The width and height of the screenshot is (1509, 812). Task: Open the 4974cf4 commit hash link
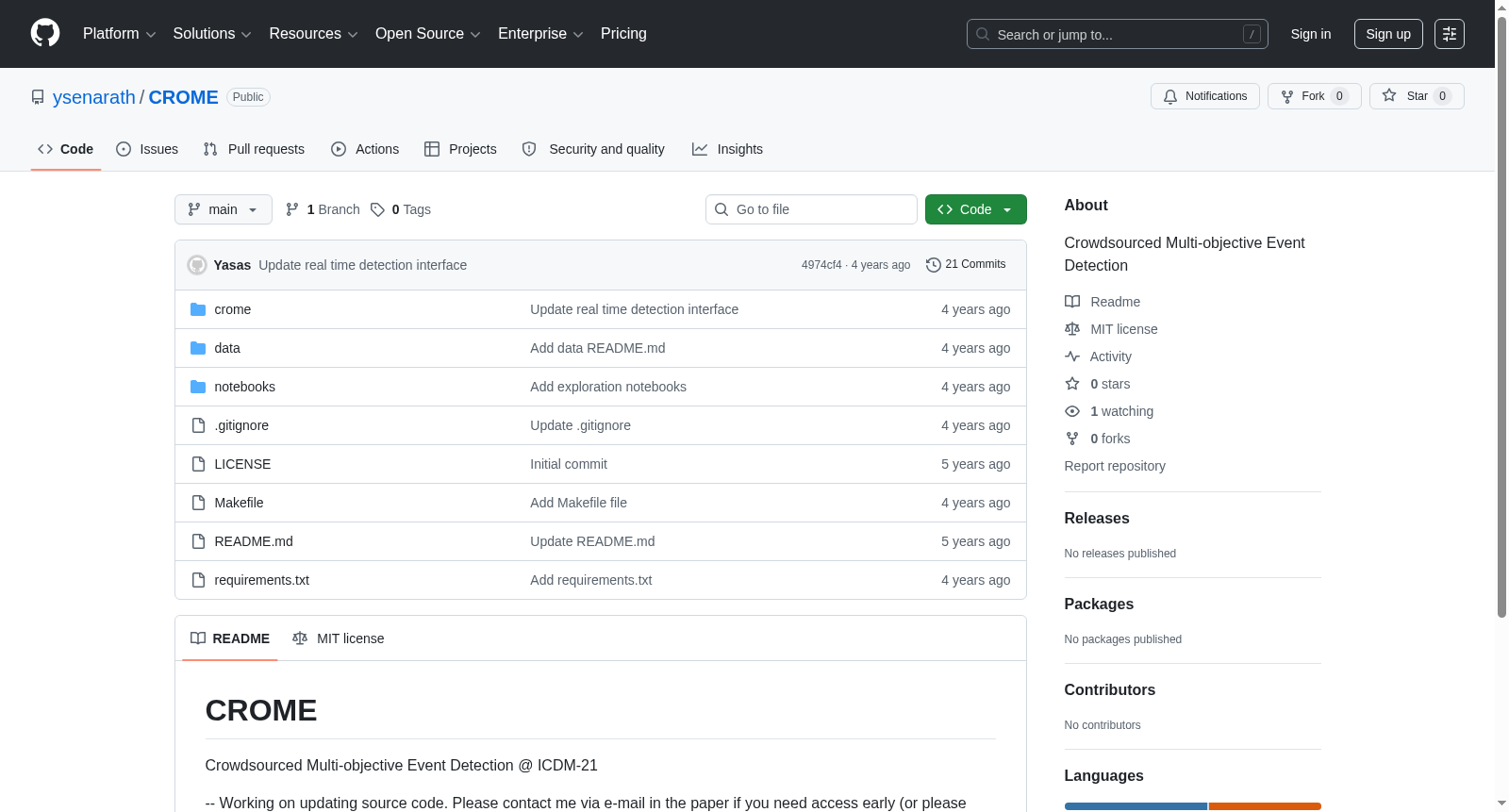pos(821,265)
